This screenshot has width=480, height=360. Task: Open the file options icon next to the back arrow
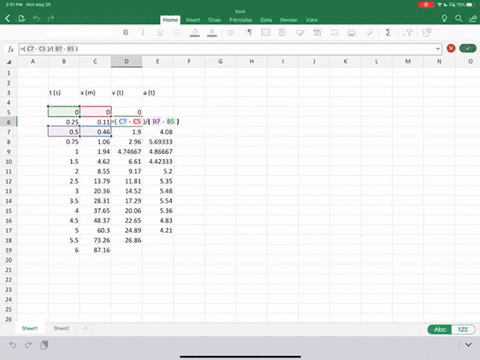click(22, 19)
